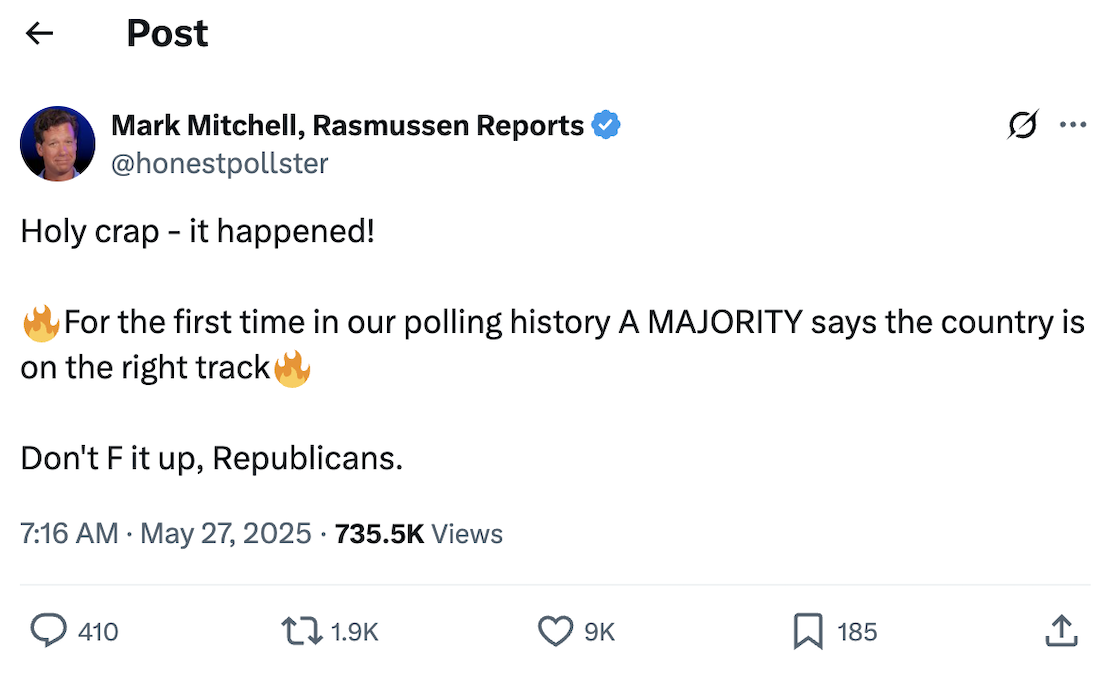
Task: Click the Mark Mitchell, Rasmussen Reports name
Action: pos(347,126)
